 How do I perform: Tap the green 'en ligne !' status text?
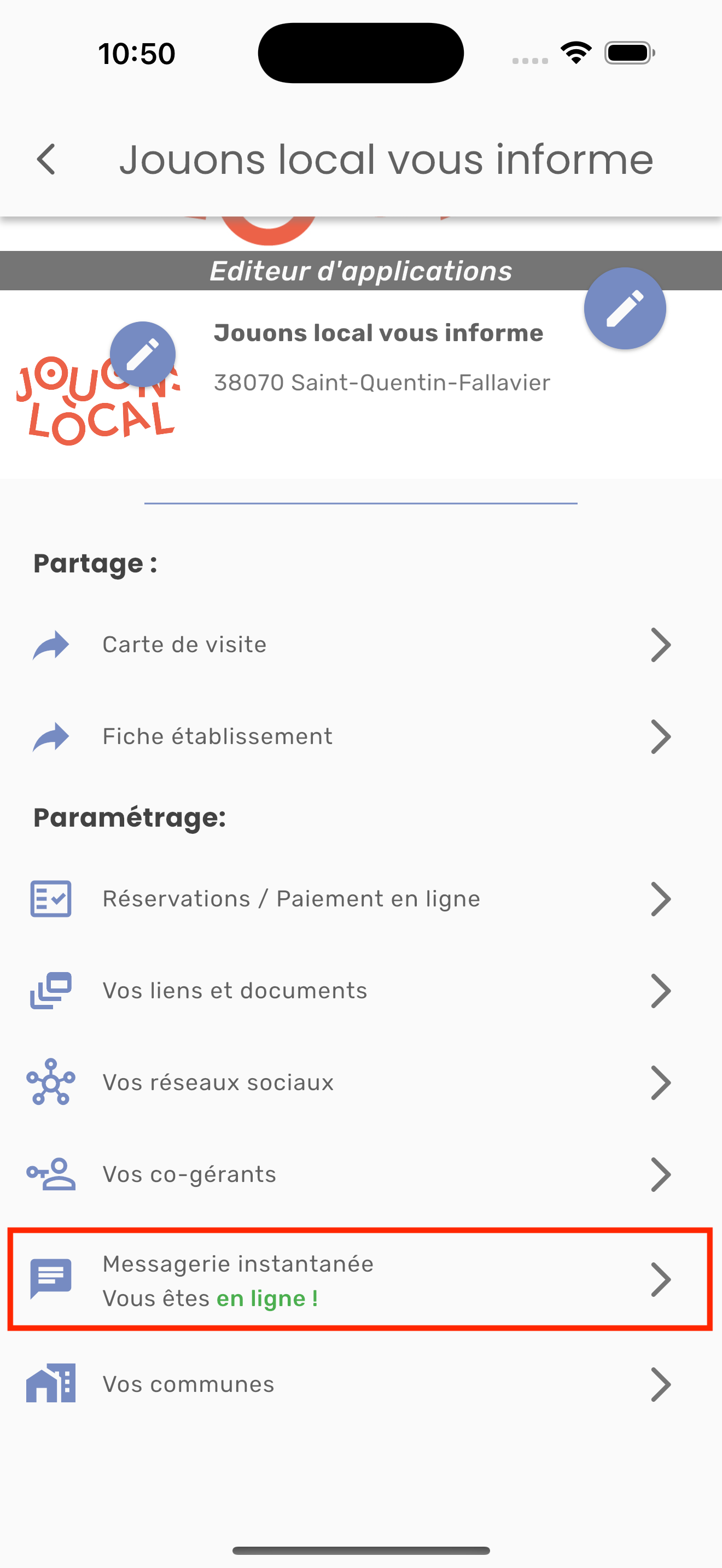click(267, 1298)
